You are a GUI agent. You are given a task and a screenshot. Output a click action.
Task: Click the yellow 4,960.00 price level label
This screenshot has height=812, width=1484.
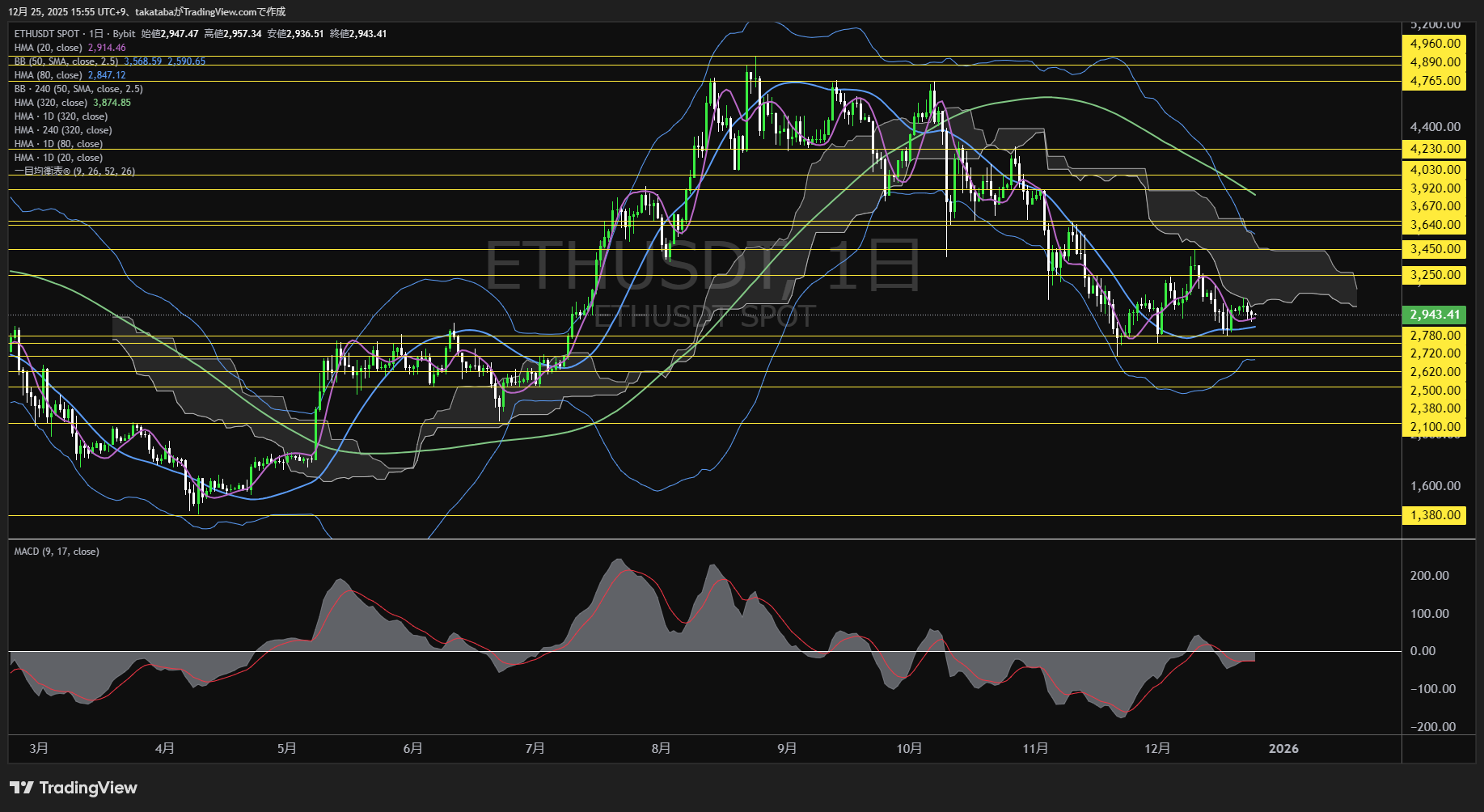[1435, 44]
